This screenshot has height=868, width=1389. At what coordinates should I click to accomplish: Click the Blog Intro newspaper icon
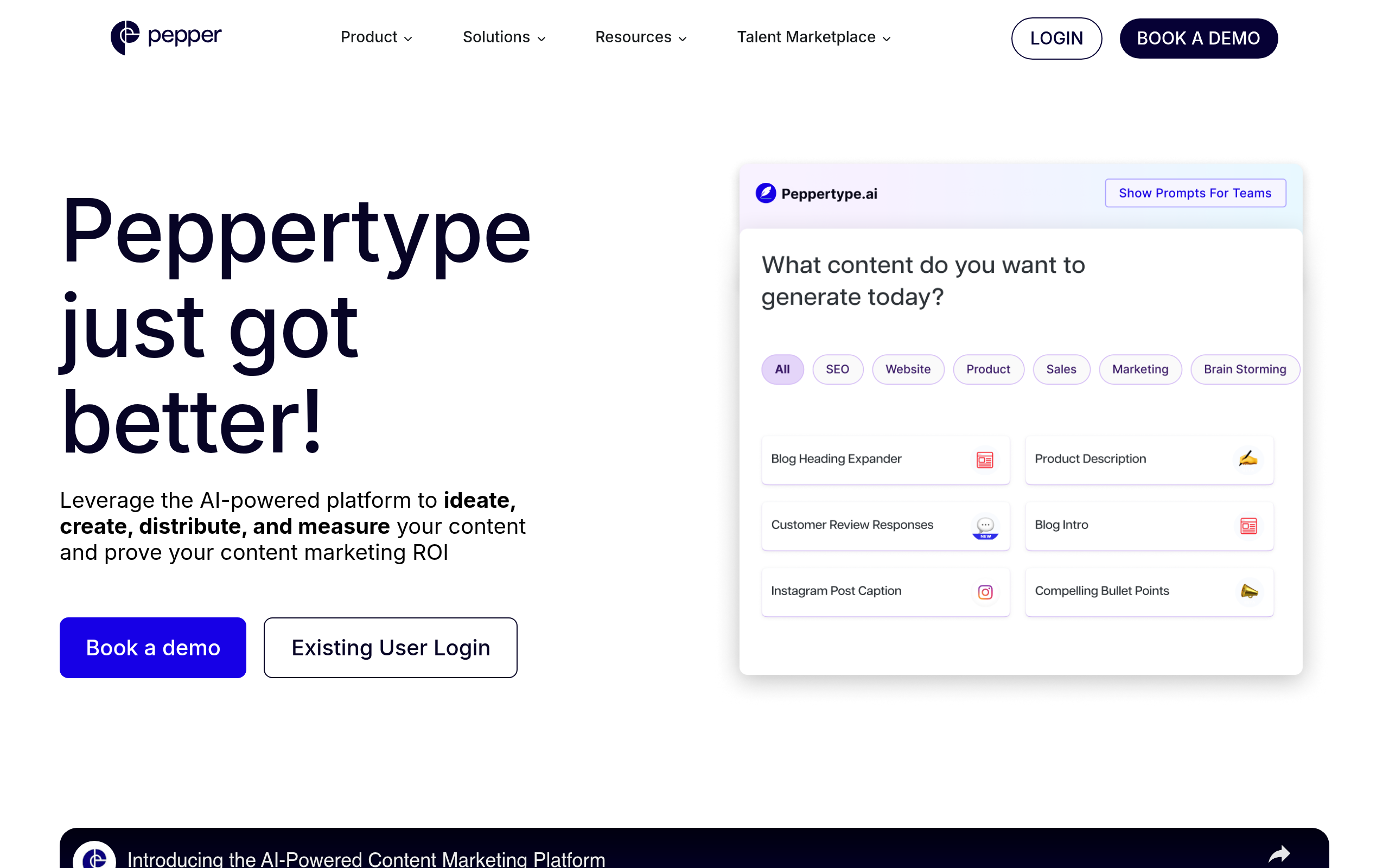[x=1249, y=525]
